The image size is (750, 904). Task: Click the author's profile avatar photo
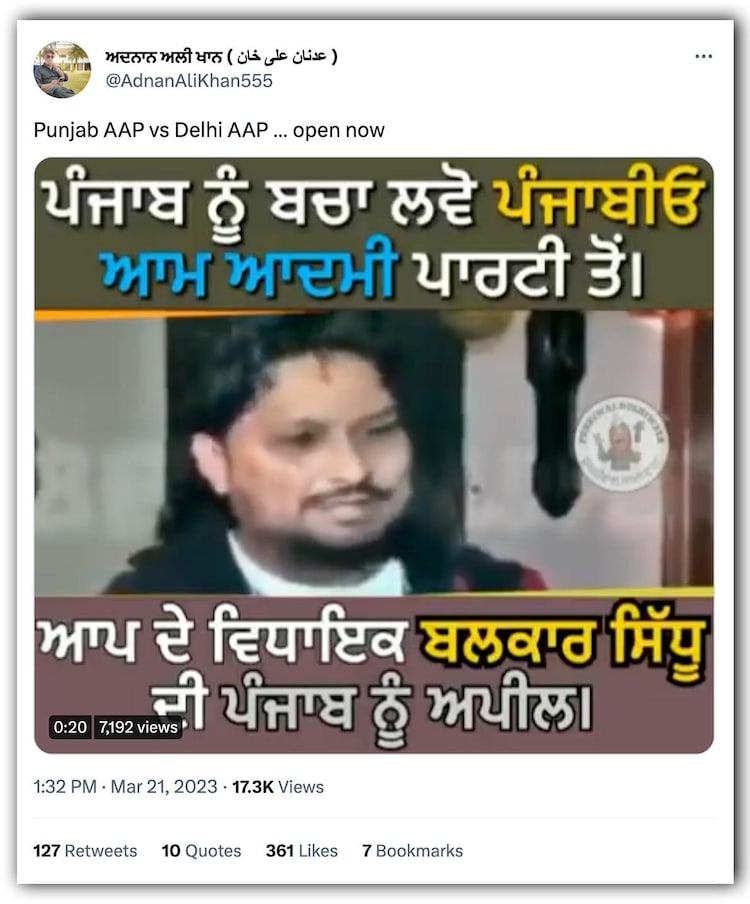(x=62, y=70)
